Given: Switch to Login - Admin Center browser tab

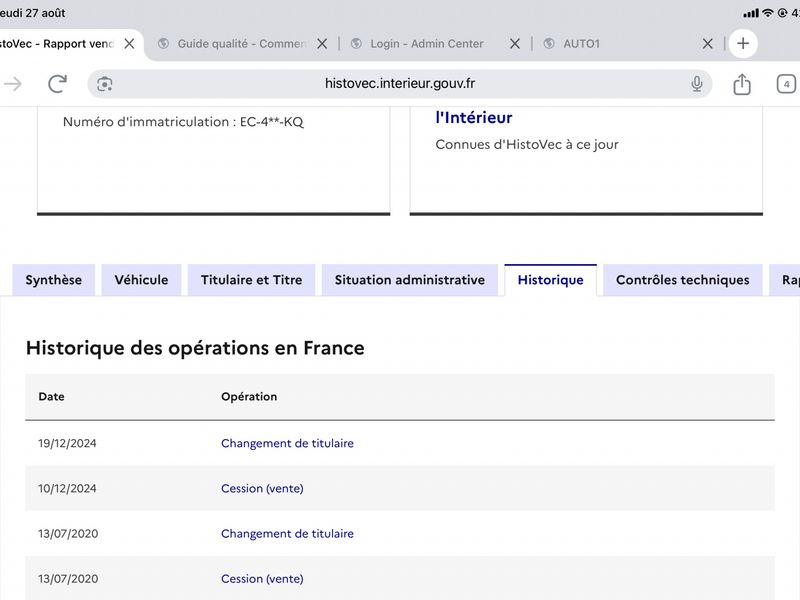Looking at the screenshot, I should [426, 44].
